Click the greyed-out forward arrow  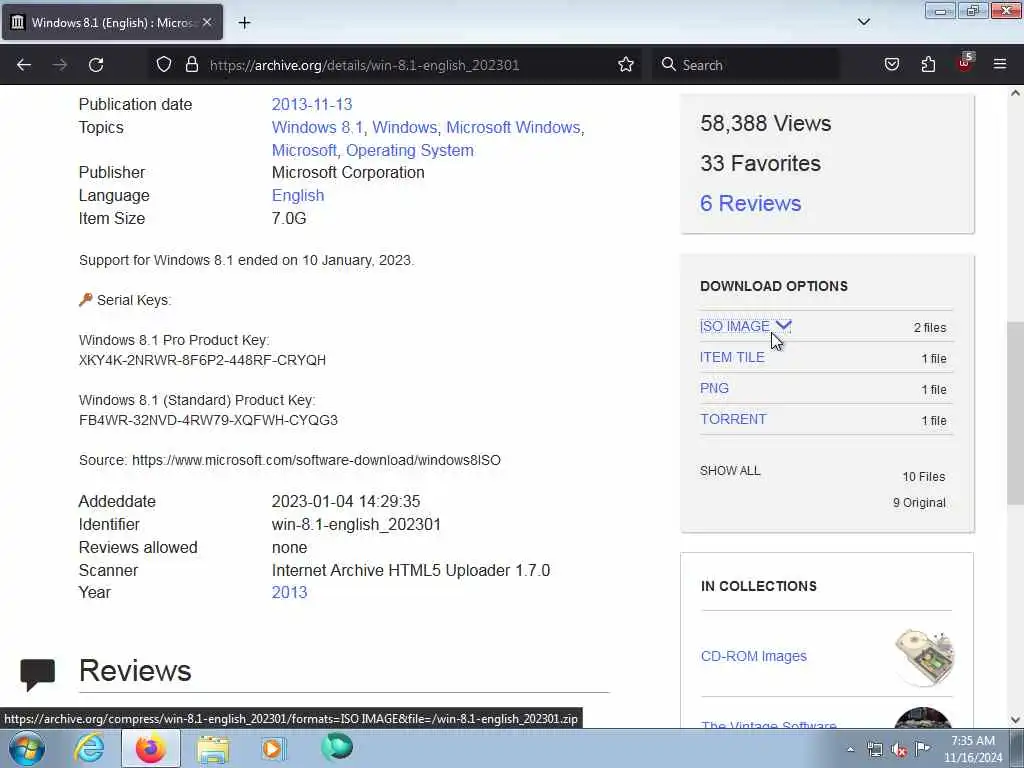(x=59, y=65)
